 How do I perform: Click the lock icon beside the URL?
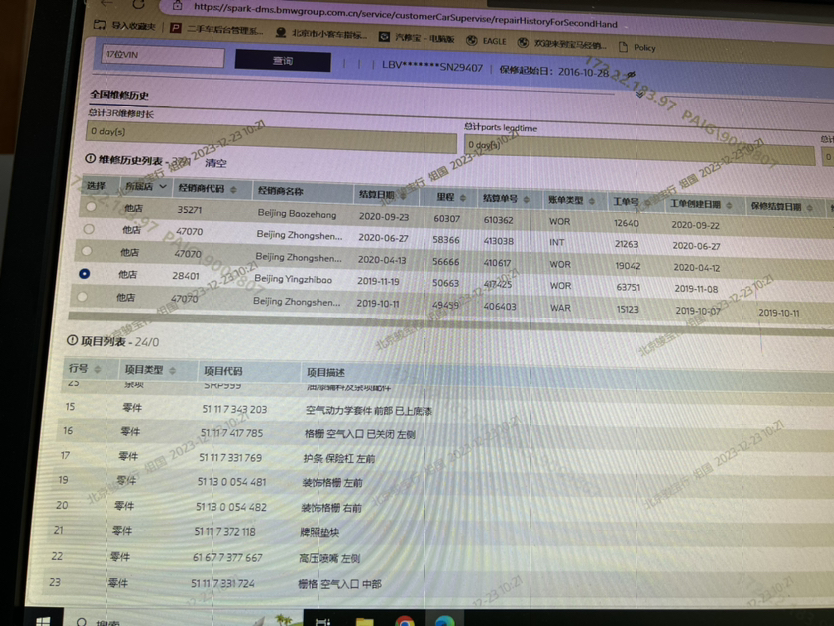[178, 6]
